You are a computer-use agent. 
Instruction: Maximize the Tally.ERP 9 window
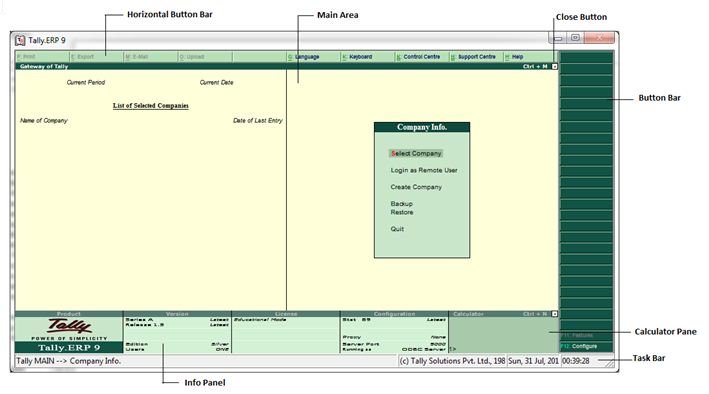575,38
